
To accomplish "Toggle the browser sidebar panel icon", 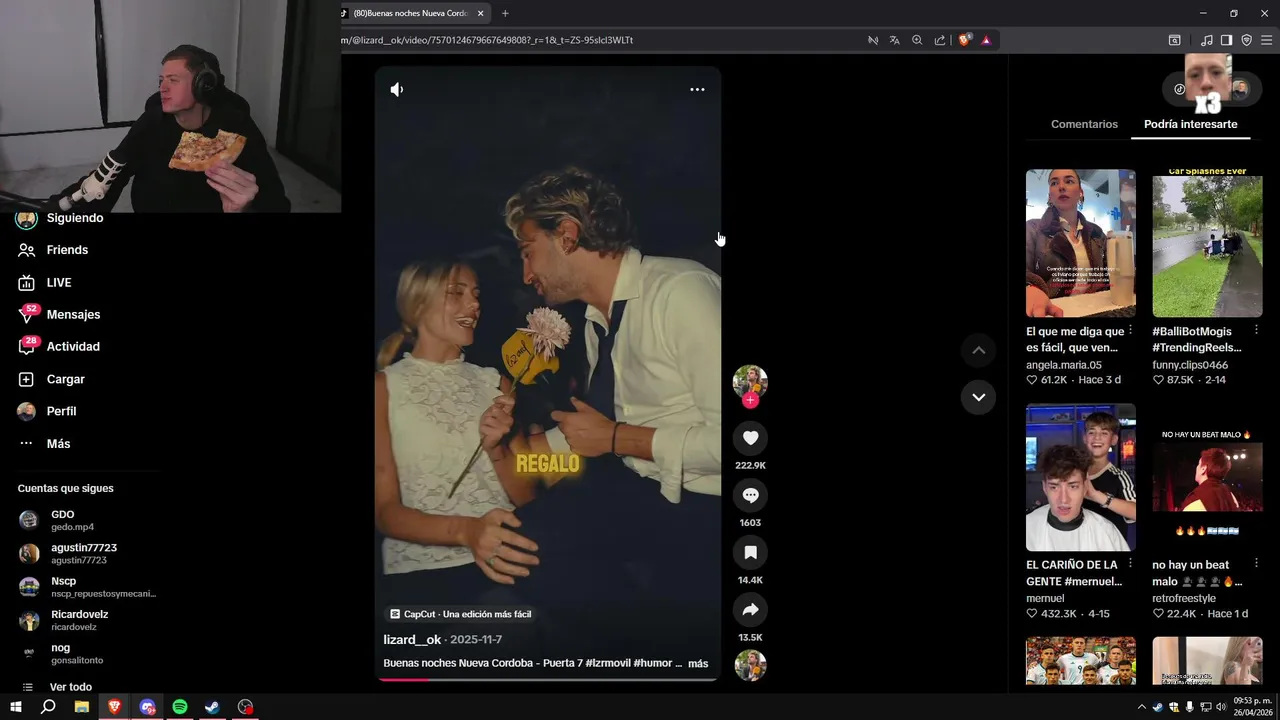I will [1226, 40].
